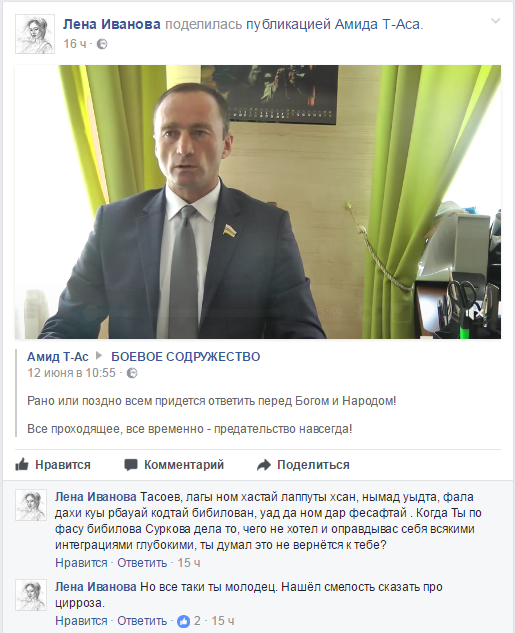Viewport: 515px width, 633px height.
Task: Click Ответить under the second comment
Action: coord(142,620)
